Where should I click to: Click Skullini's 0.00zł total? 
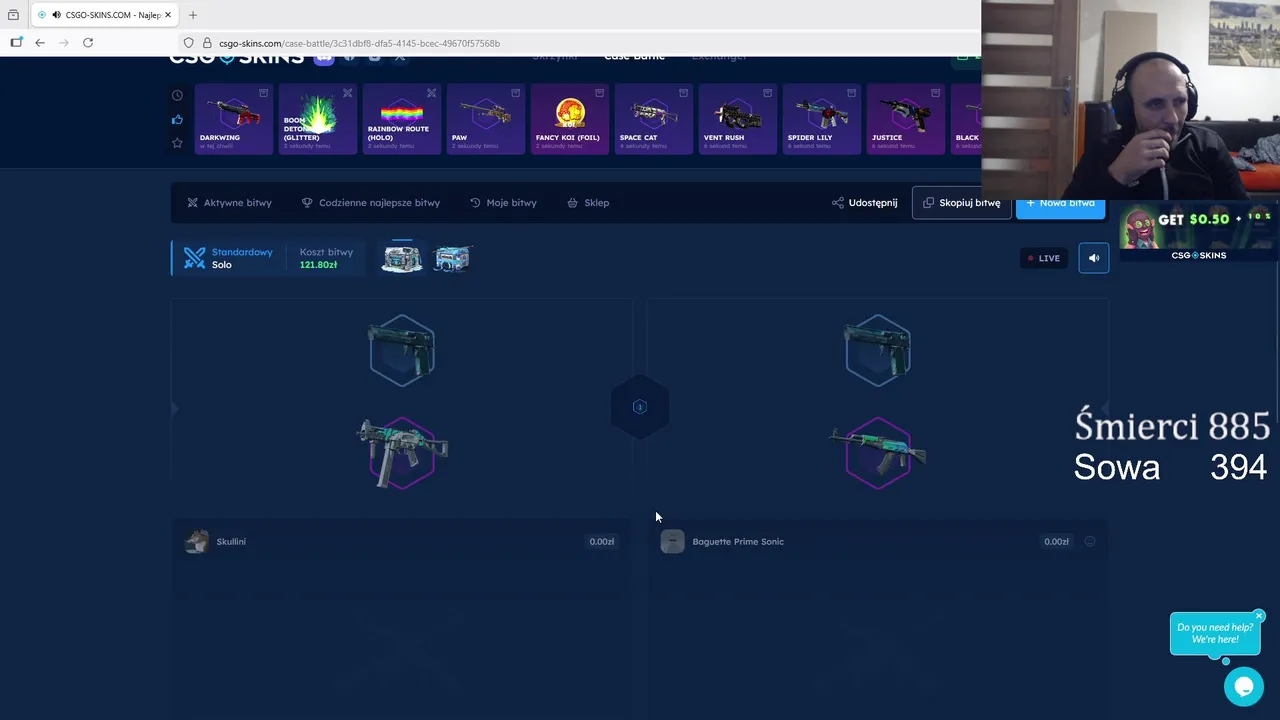(x=602, y=542)
